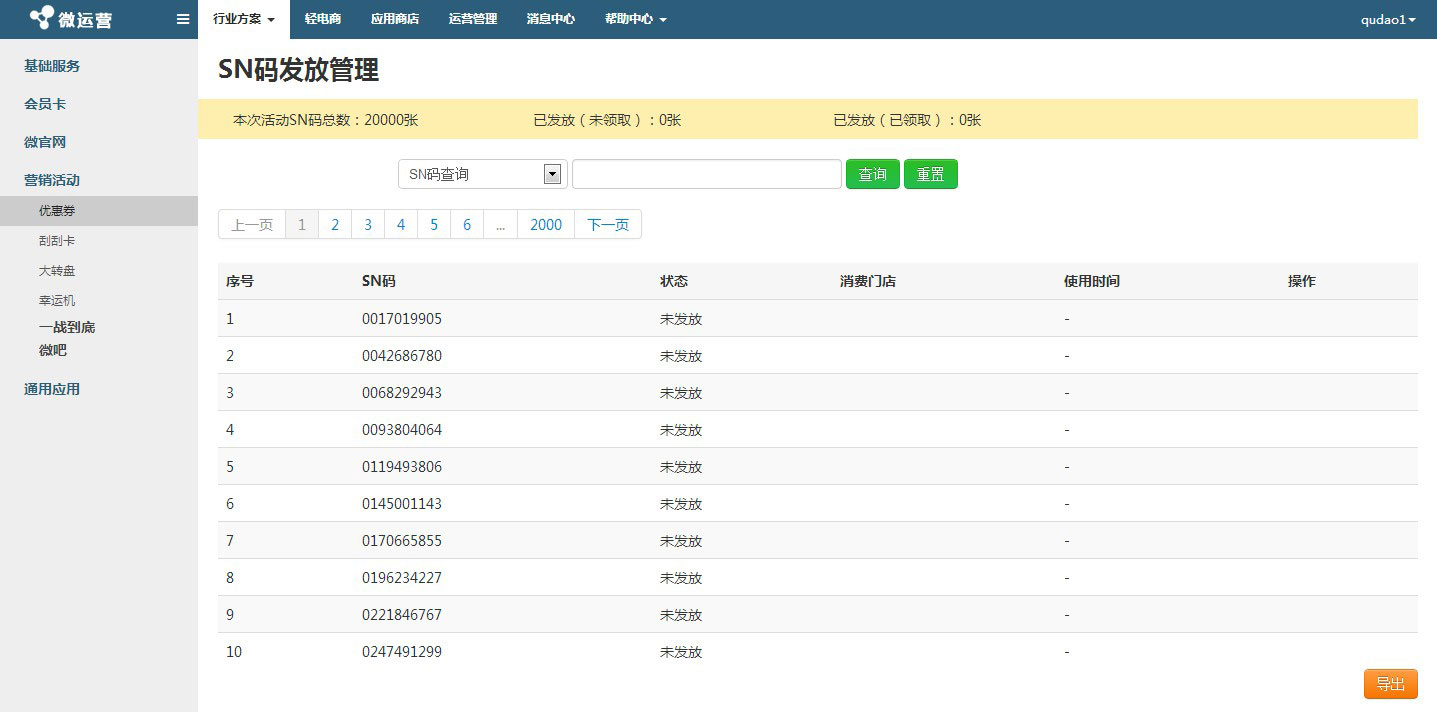Select page 1 in pagination
Viewport: 1437px width, 712px height.
tap(302, 224)
